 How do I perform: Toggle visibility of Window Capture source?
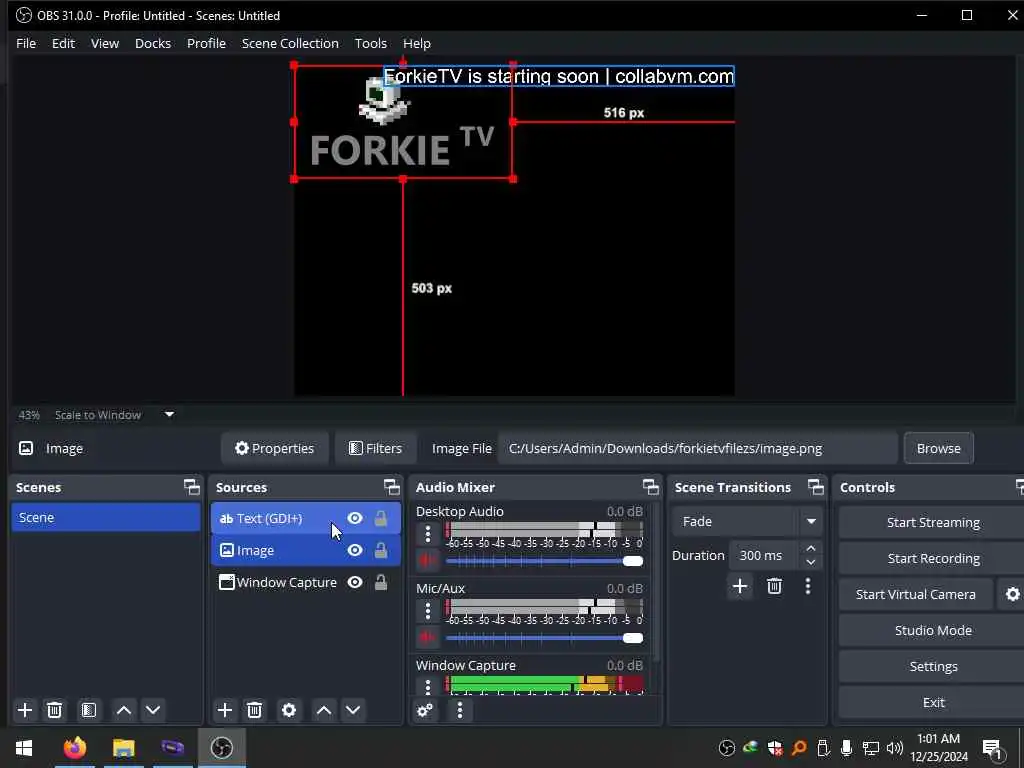tap(355, 582)
